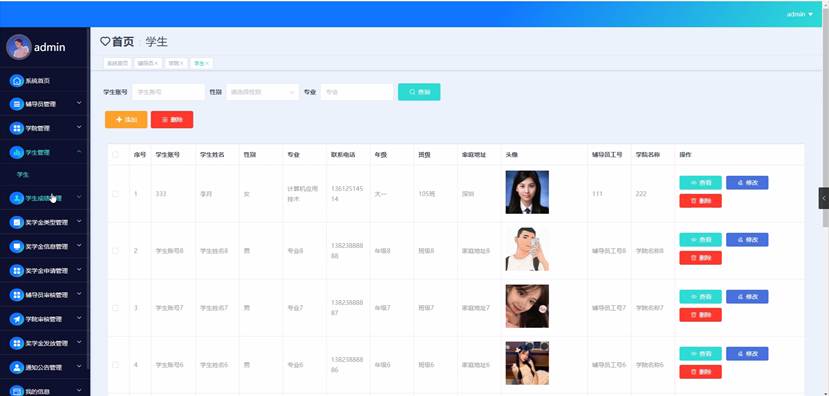
Task: Click red 删除 button for row 4
Action: [x=700, y=372]
